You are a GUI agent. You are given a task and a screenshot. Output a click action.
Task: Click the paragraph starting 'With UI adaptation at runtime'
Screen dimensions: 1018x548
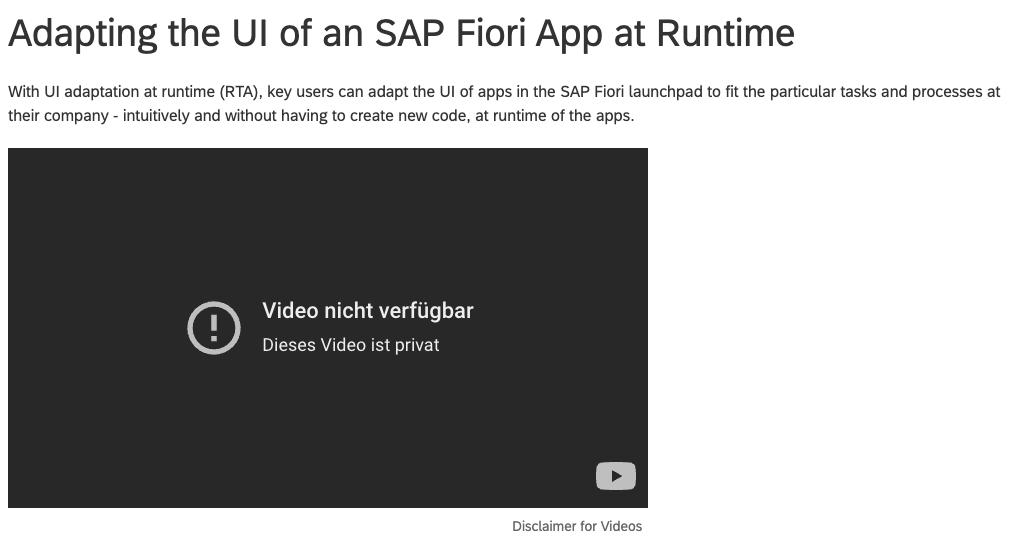point(504,103)
